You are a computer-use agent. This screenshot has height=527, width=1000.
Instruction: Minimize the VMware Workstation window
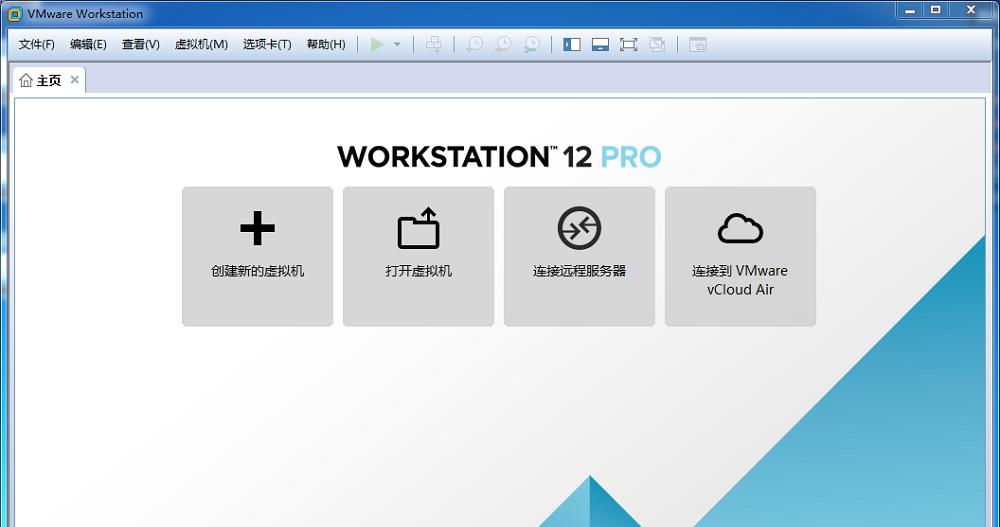tap(910, 10)
